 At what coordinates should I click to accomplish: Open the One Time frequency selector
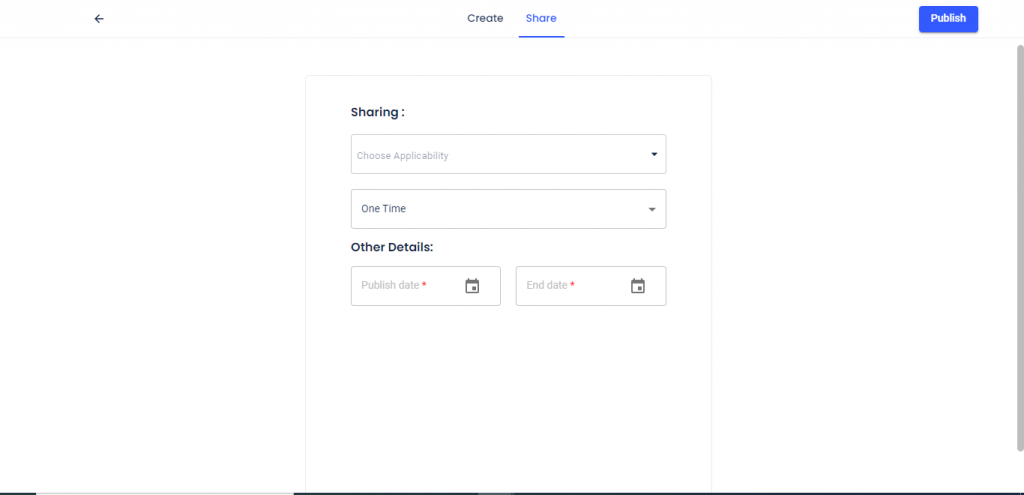509,209
